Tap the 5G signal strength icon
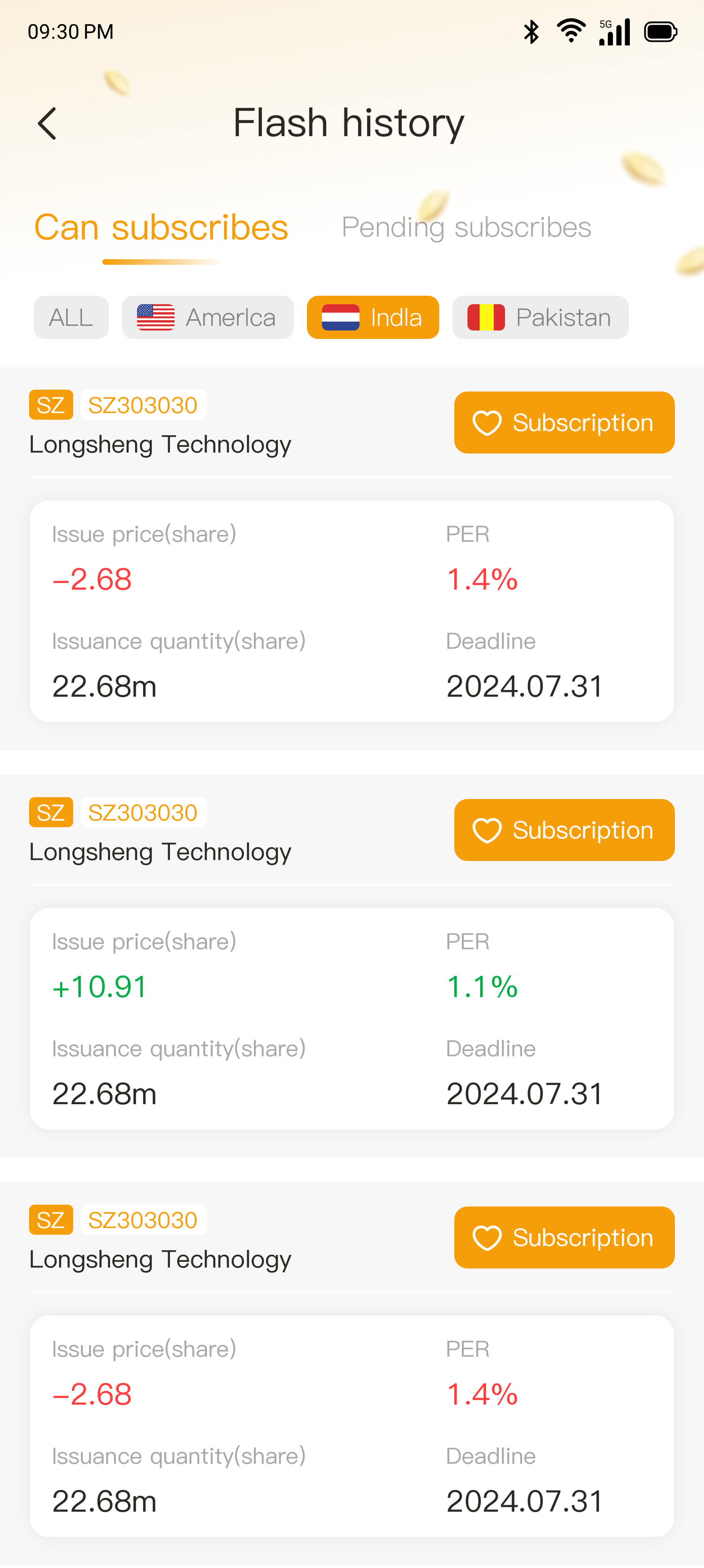 (614, 31)
